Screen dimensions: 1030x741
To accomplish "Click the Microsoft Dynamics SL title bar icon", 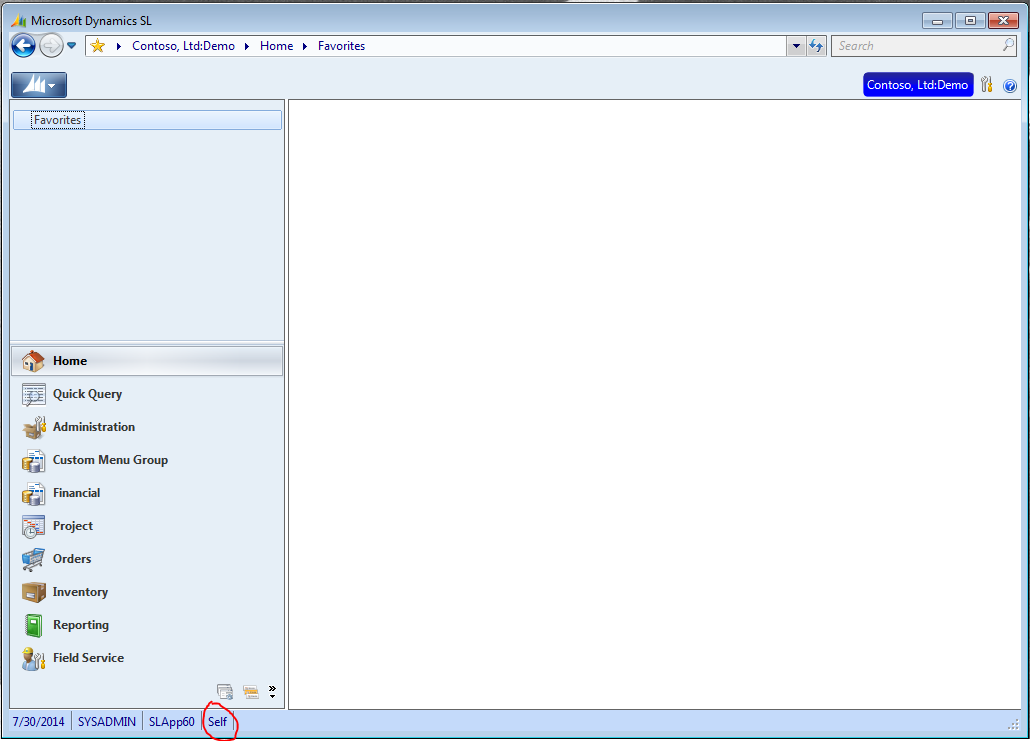I will 19,20.
